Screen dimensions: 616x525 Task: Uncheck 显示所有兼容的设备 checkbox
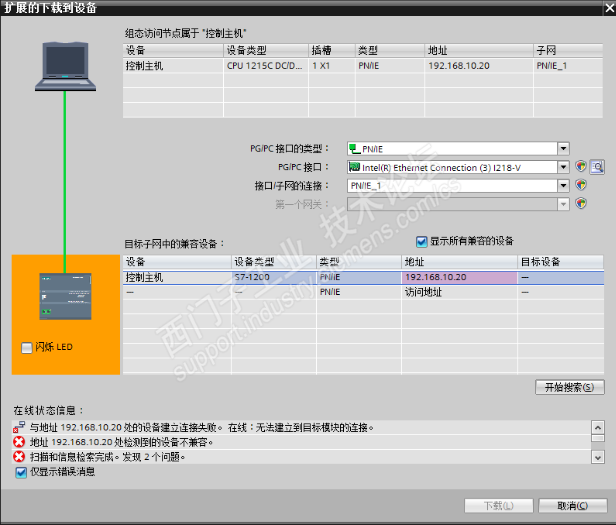[x=422, y=241]
